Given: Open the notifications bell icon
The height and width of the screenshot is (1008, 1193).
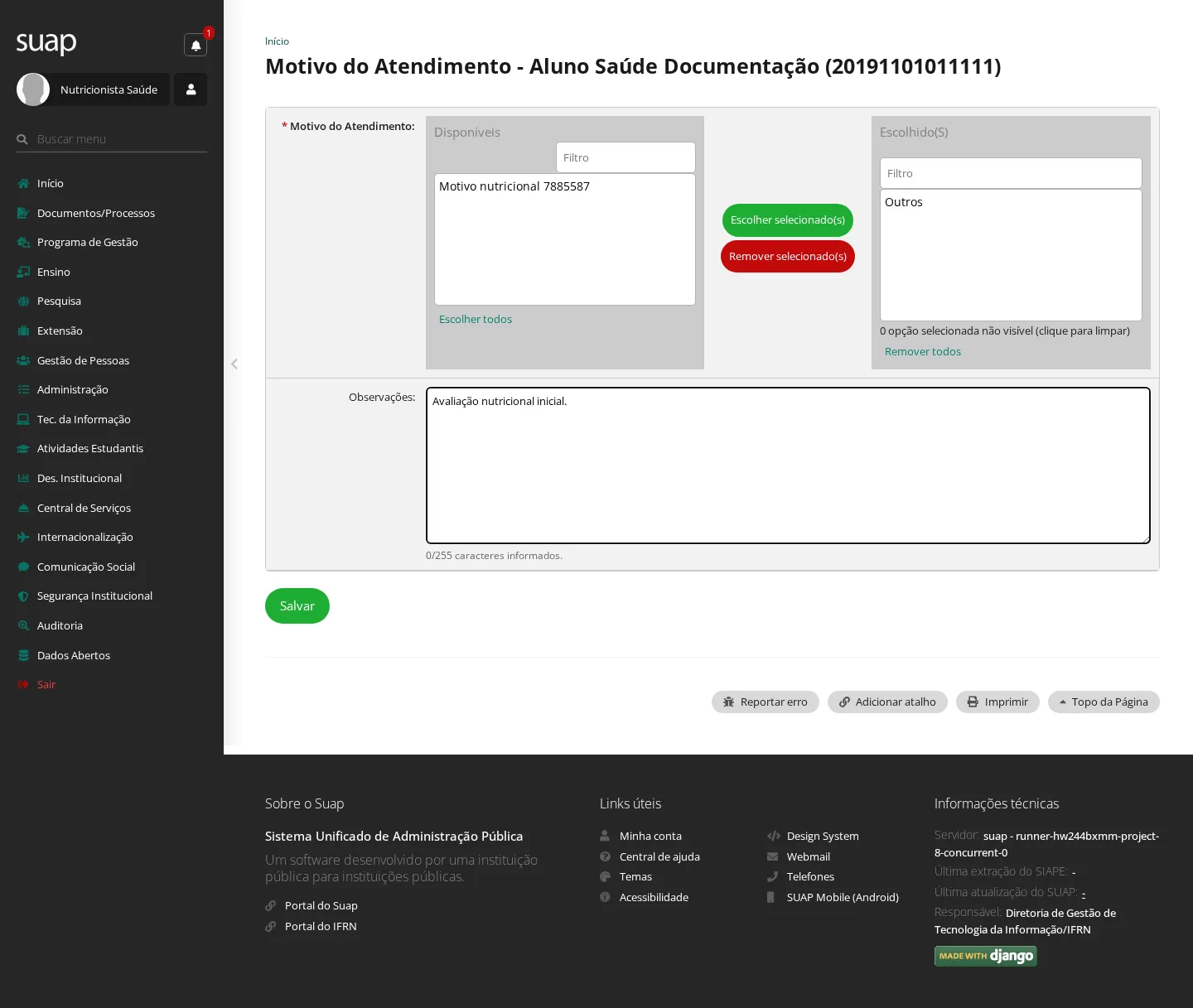Looking at the screenshot, I should point(196,46).
